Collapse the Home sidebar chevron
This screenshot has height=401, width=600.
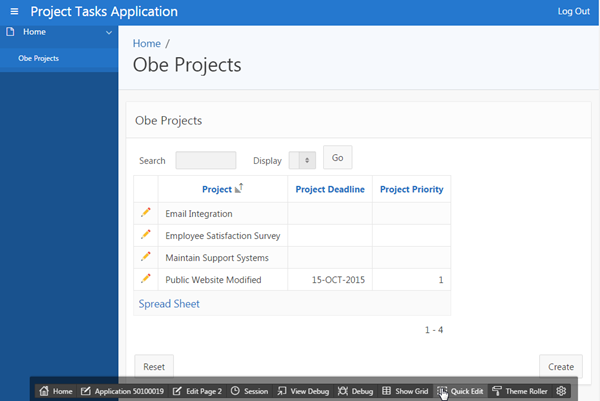click(109, 33)
